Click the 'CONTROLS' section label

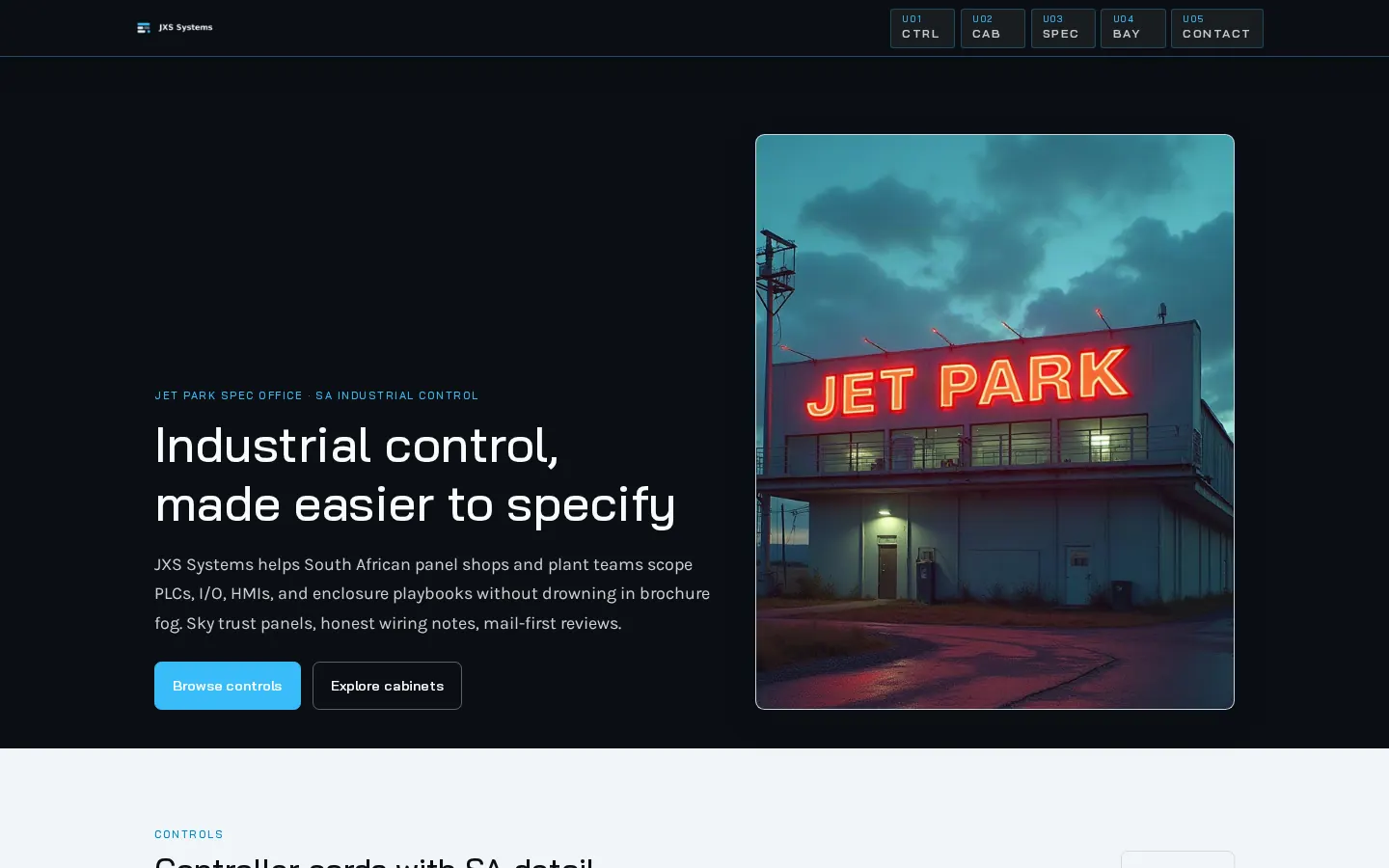(189, 834)
